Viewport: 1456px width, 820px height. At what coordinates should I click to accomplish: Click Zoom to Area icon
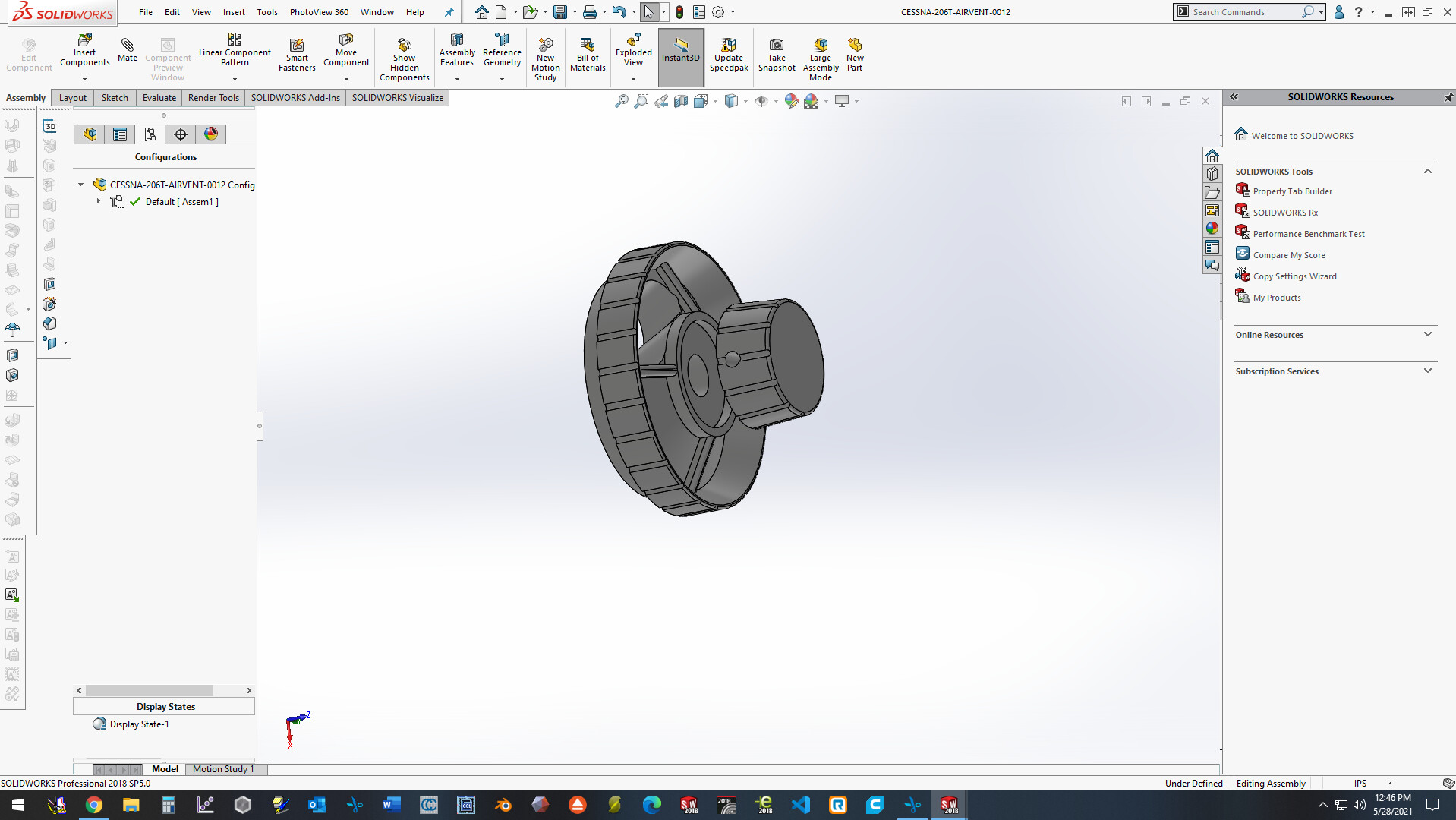(641, 101)
